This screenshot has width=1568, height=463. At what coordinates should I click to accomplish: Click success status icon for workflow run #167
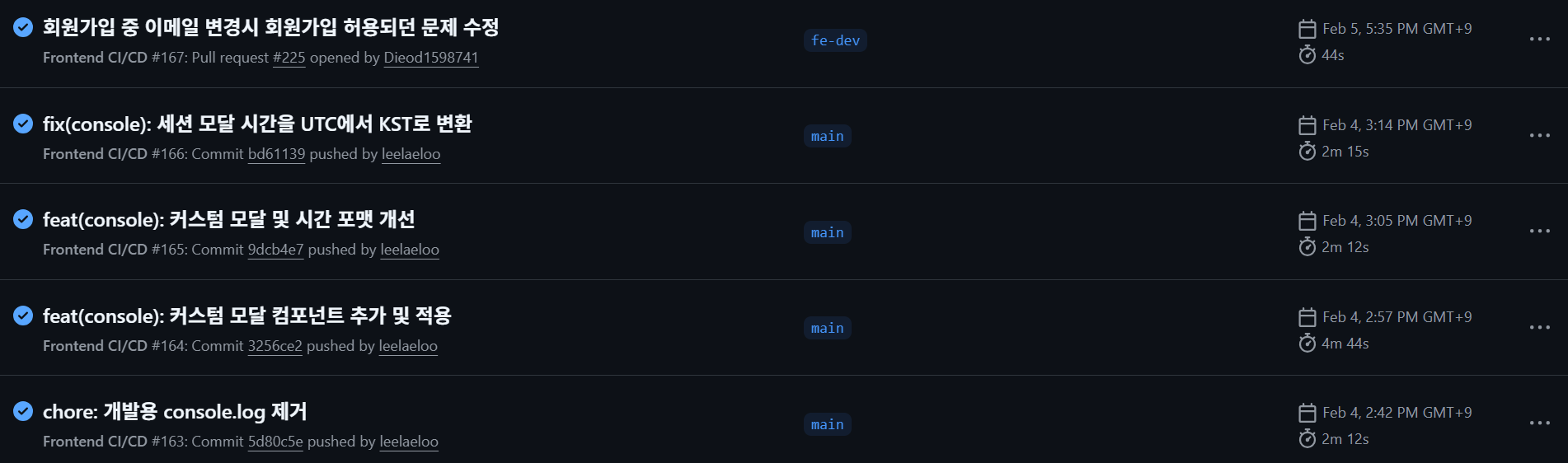(23, 27)
